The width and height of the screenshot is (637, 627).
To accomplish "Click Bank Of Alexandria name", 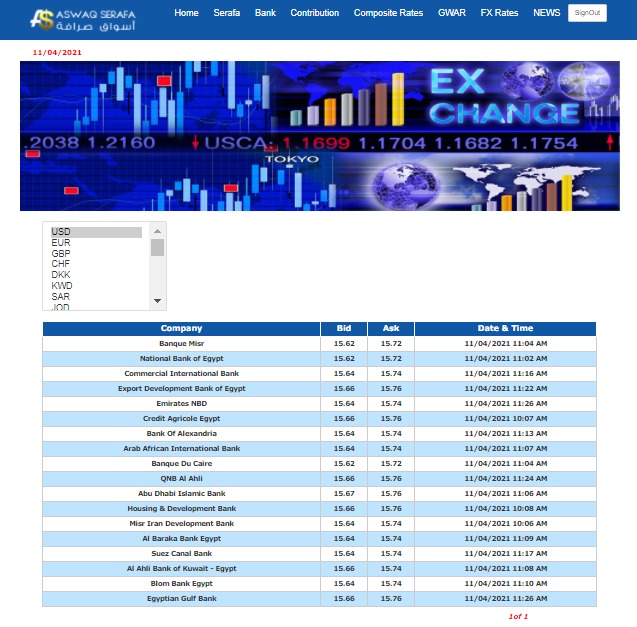I will click(x=182, y=434).
